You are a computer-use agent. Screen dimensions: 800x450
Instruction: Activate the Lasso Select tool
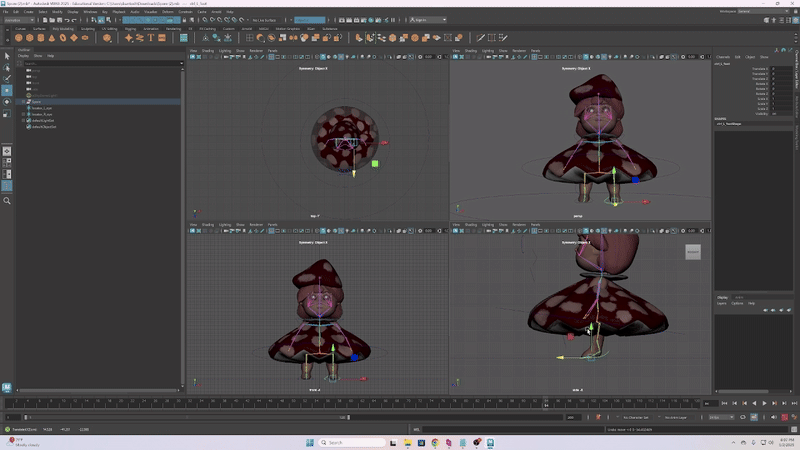[x=7, y=67]
